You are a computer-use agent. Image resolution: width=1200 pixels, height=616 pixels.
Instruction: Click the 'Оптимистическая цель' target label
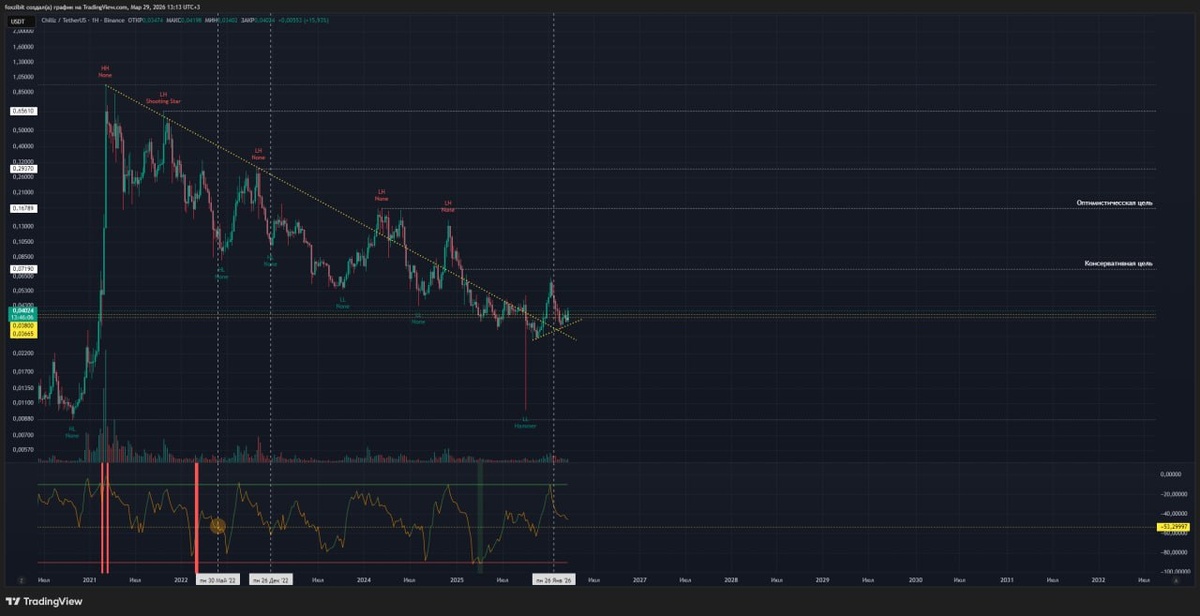[1114, 203]
